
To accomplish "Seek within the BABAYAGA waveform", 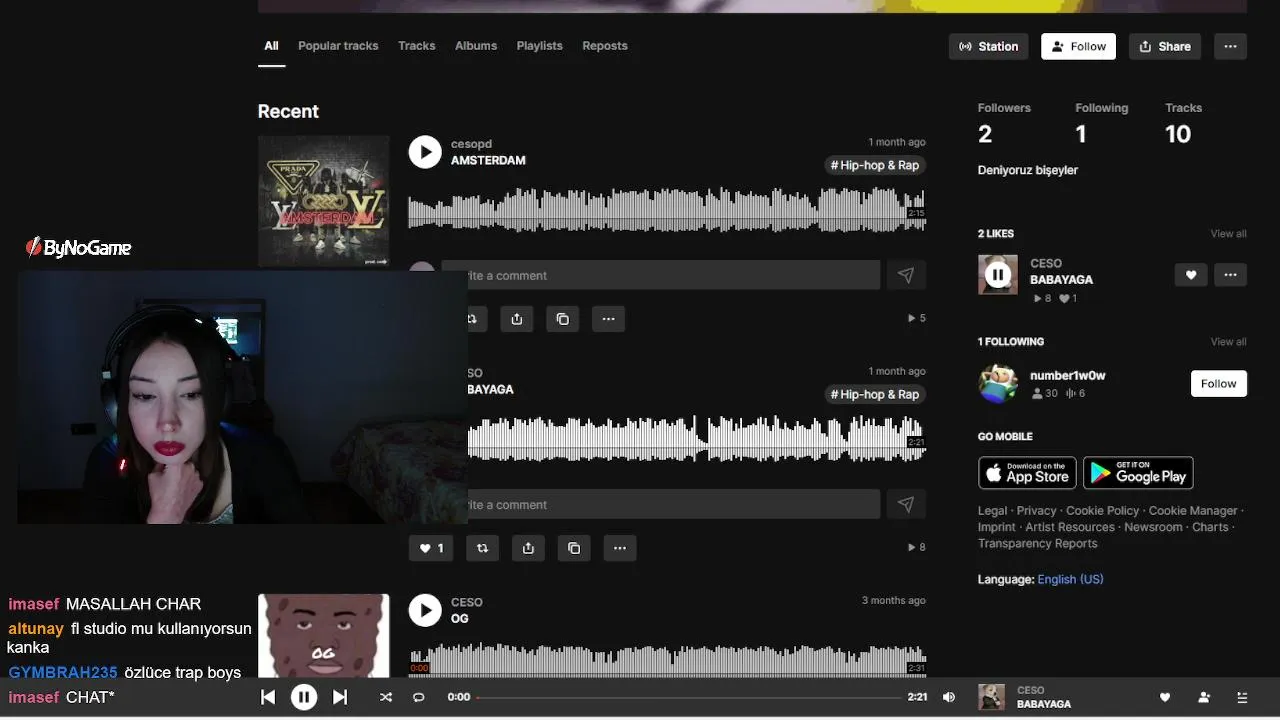I will (x=697, y=439).
